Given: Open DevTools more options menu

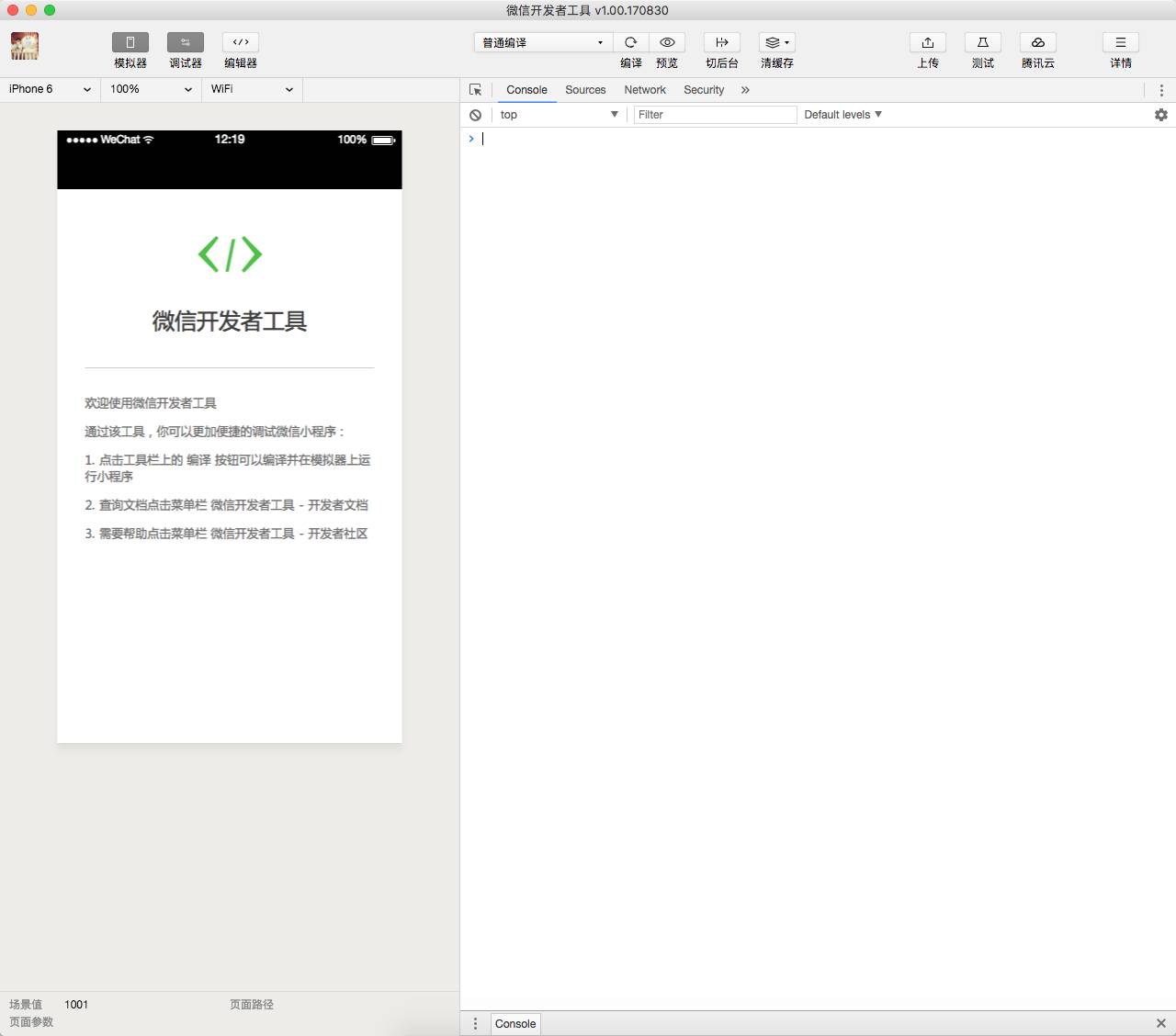Looking at the screenshot, I should 1161,90.
